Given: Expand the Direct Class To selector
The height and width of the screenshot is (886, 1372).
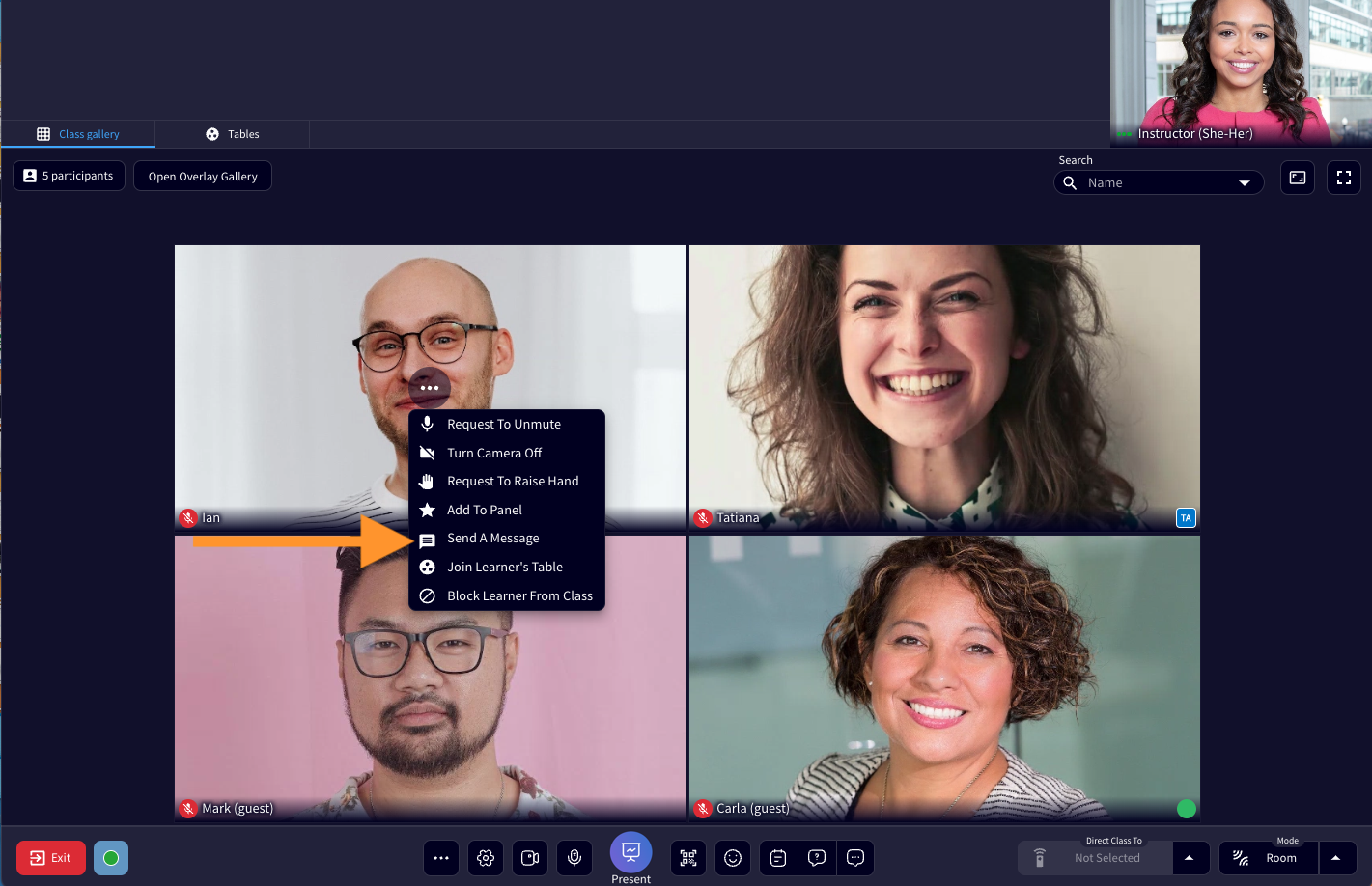Looking at the screenshot, I should (1190, 857).
